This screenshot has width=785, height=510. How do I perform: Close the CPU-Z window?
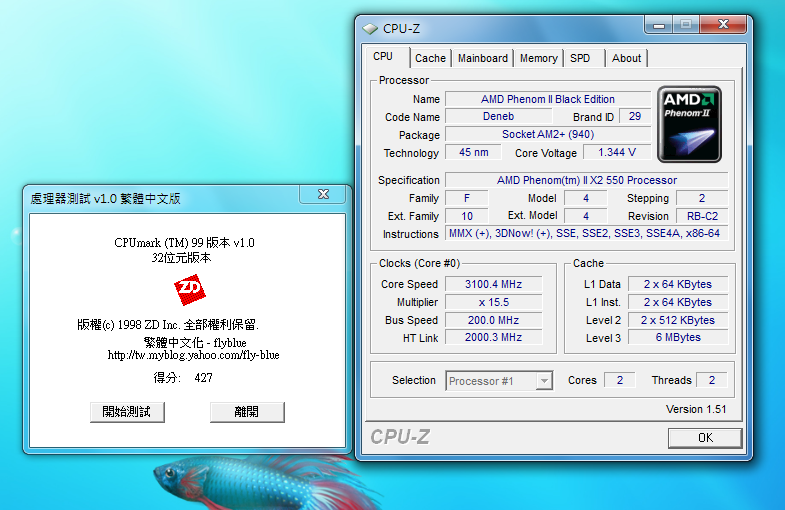[x=723, y=25]
